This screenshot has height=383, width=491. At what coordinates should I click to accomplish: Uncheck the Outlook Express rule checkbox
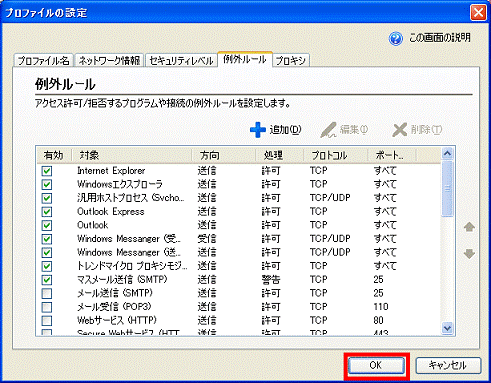[47, 212]
